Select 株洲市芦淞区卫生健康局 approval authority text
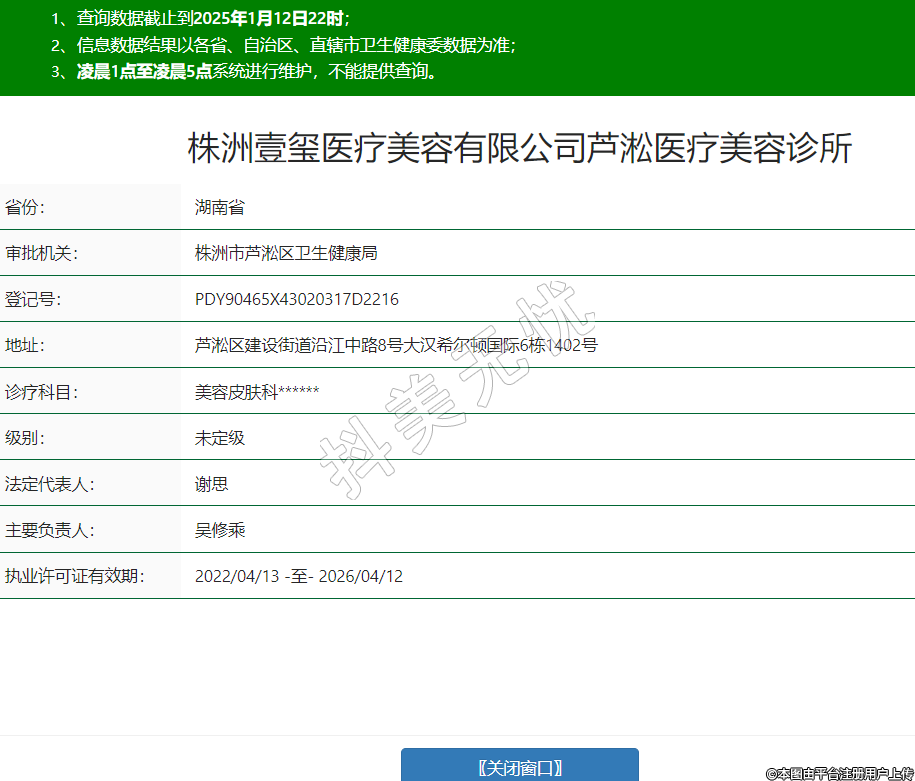The image size is (915, 781). click(286, 254)
